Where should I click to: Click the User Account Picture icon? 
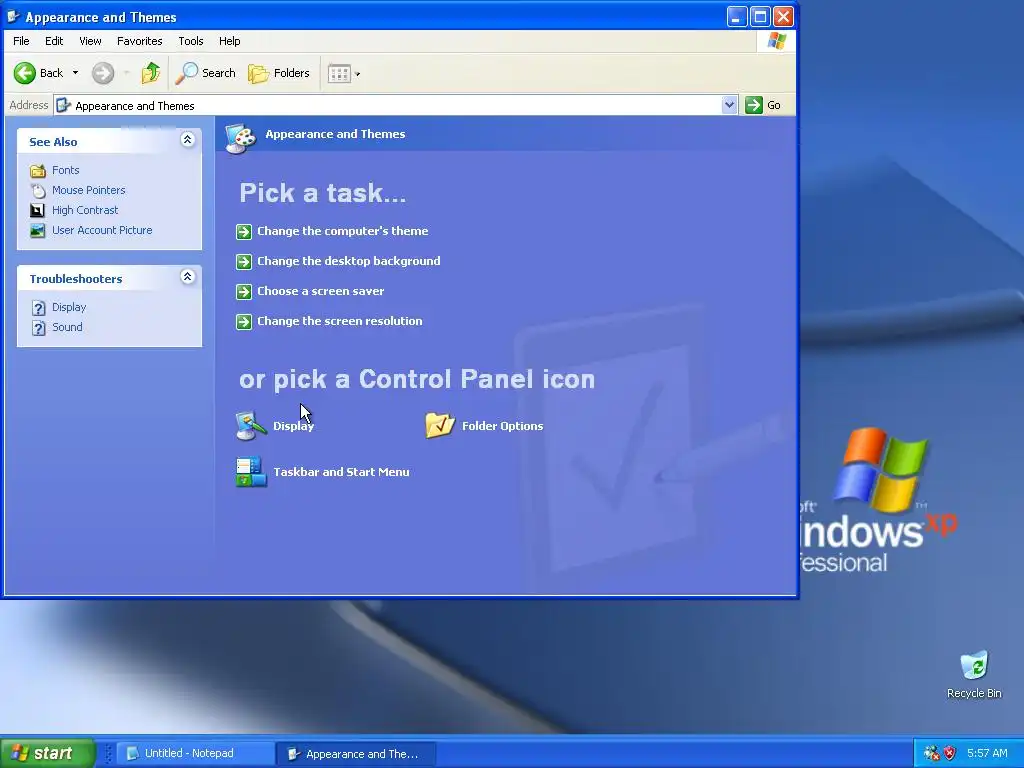(38, 231)
